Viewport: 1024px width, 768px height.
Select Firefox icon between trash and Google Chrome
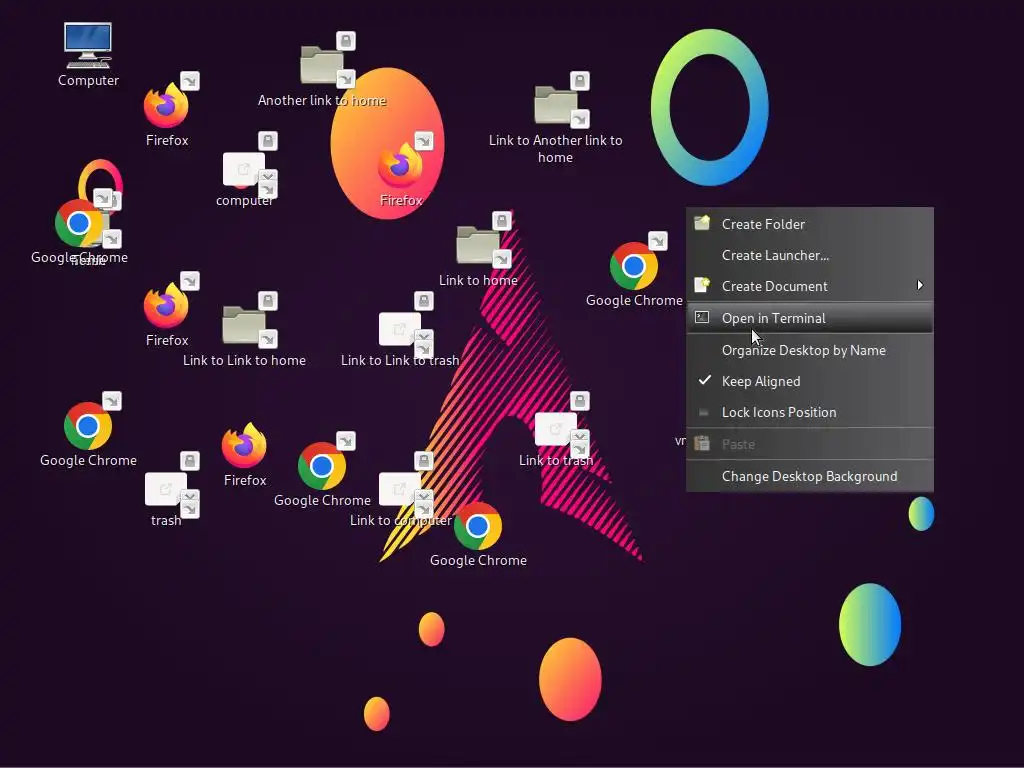244,445
